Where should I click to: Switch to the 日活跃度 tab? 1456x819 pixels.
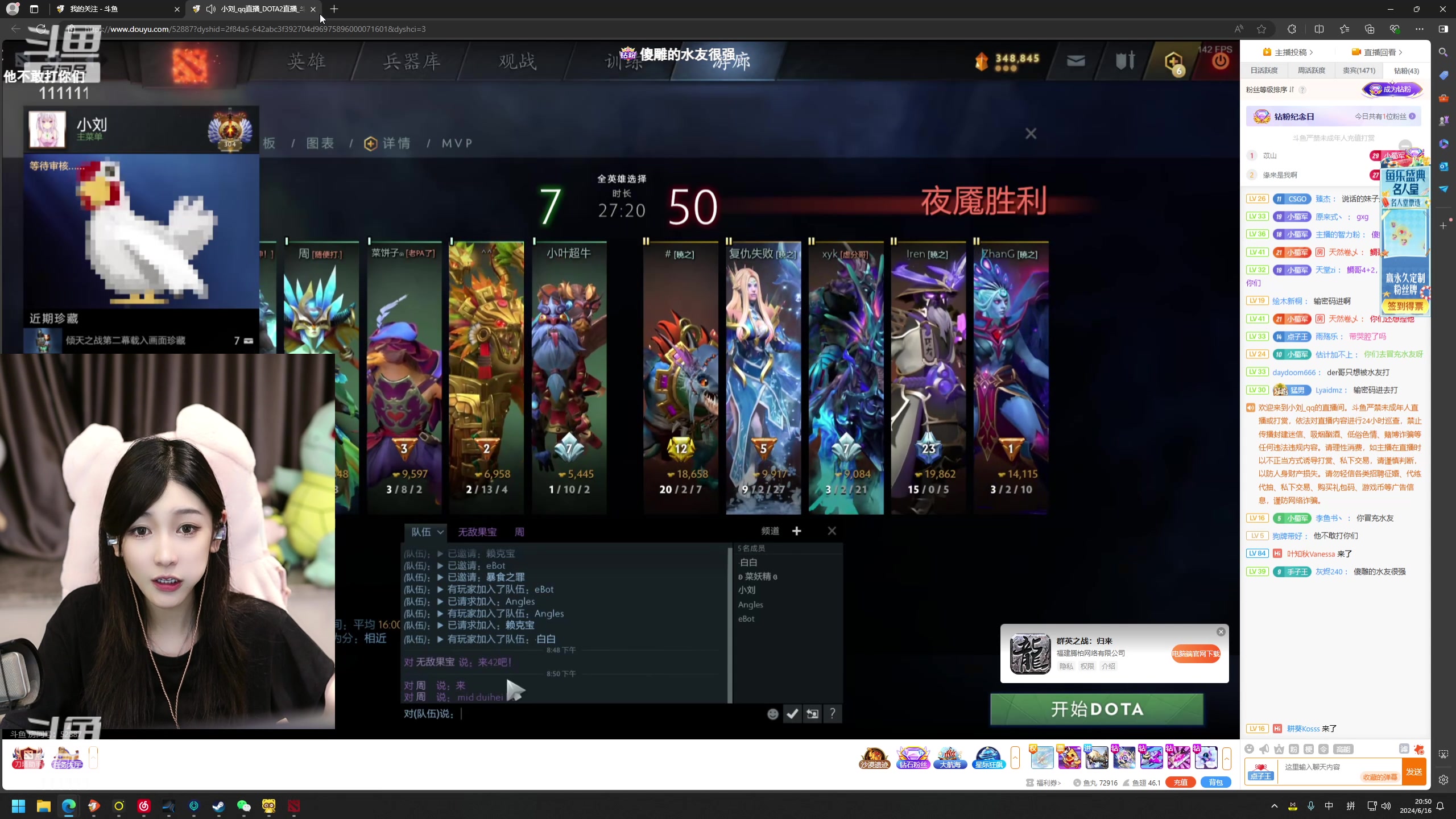1264,71
